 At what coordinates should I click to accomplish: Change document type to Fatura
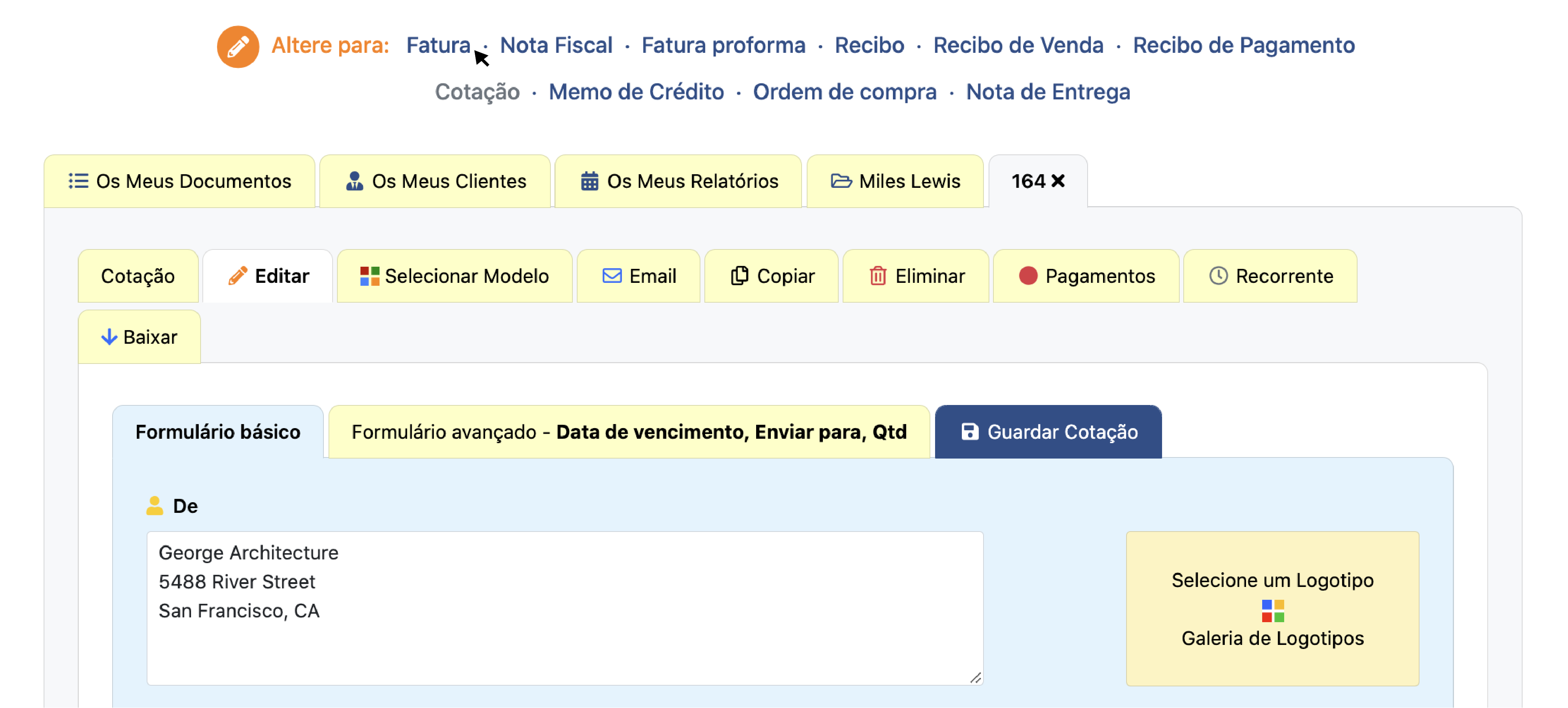437,45
